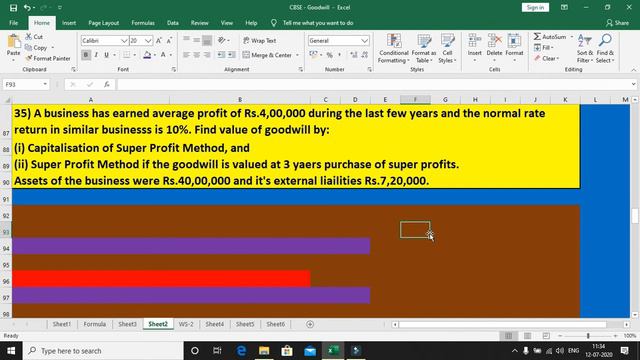The height and width of the screenshot is (360, 640).
Task: Click the Cut scissors command
Action: pos(34,37)
